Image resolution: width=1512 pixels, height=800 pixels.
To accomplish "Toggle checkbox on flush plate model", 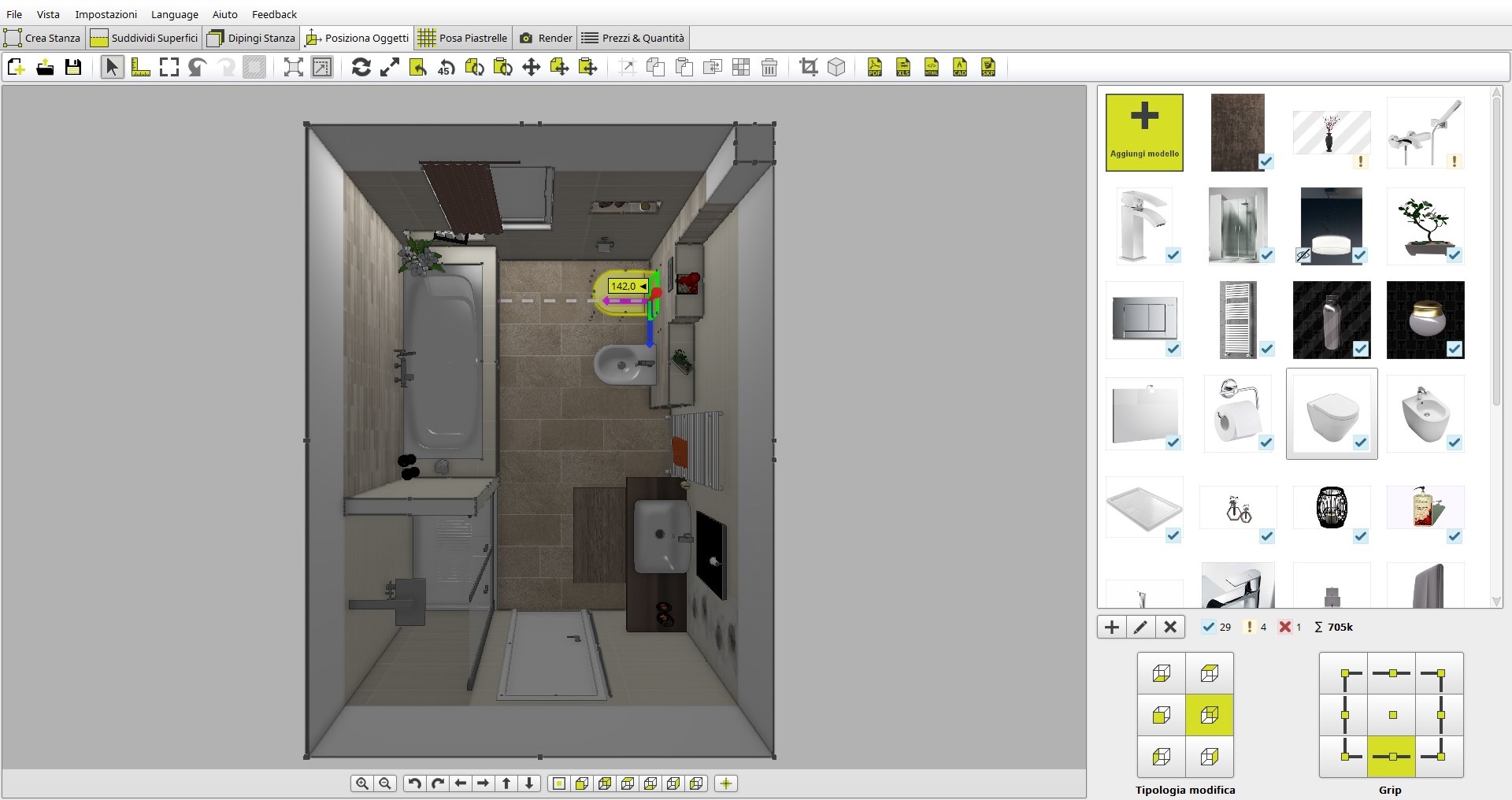I will pyautogui.click(x=1173, y=349).
